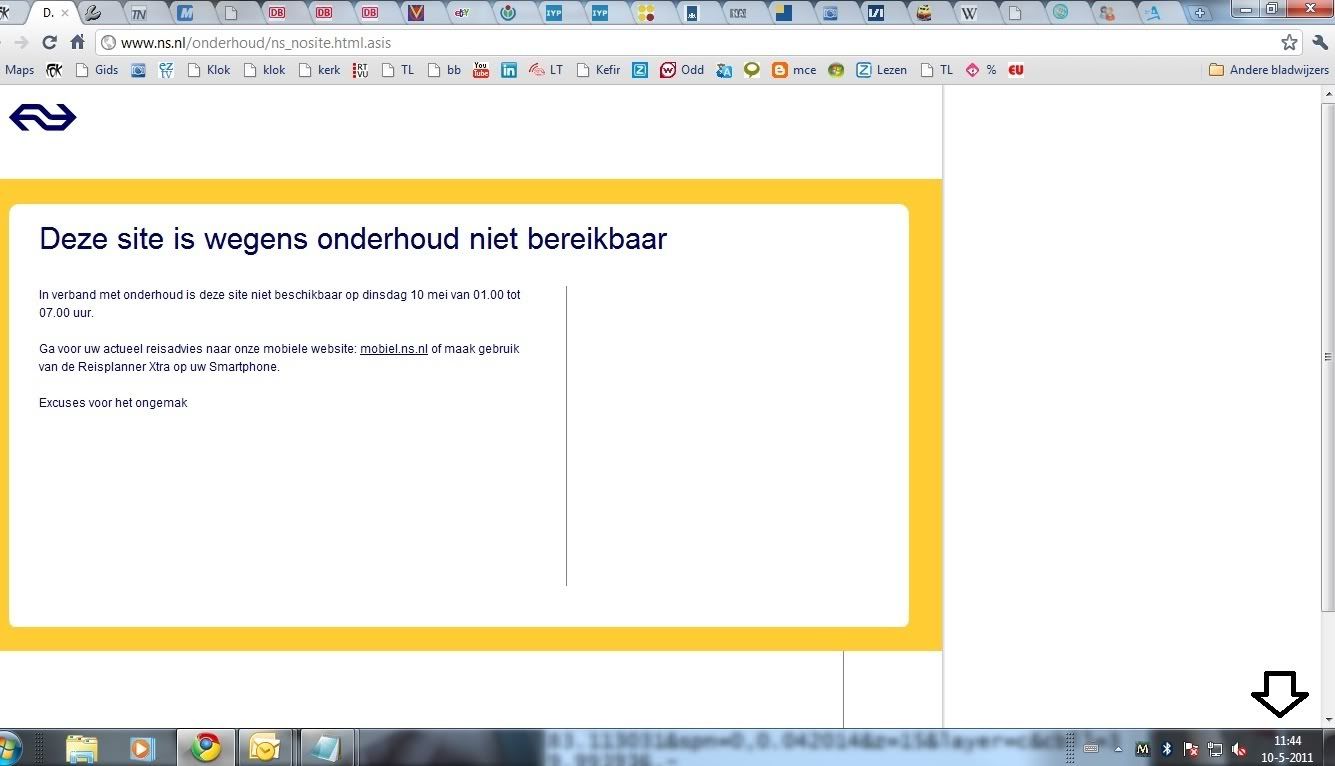Viewport: 1335px width, 766px height.
Task: Open the 'Kefir' bookmark
Action: pyautogui.click(x=598, y=70)
